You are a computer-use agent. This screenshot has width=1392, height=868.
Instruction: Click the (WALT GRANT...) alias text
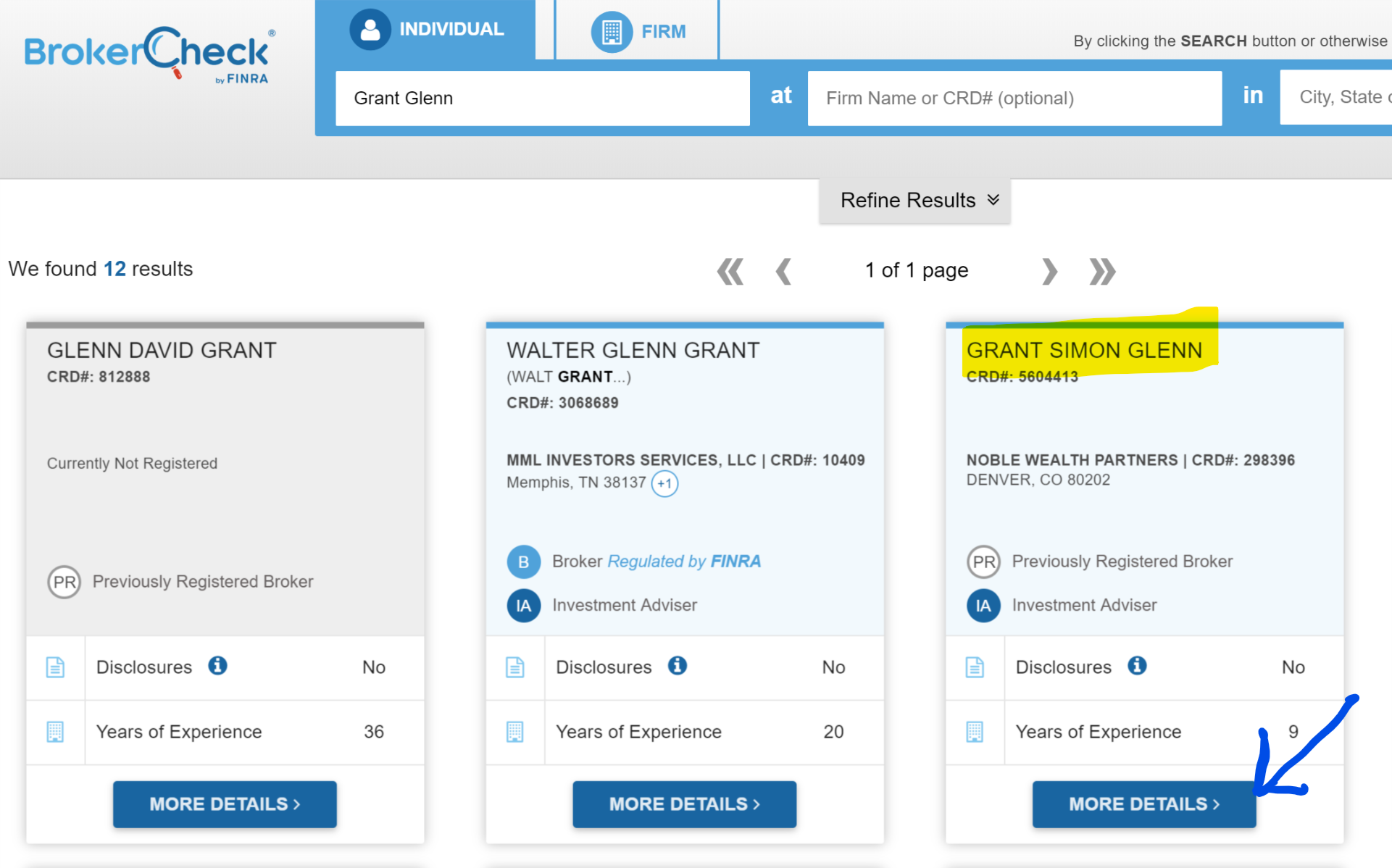click(569, 377)
